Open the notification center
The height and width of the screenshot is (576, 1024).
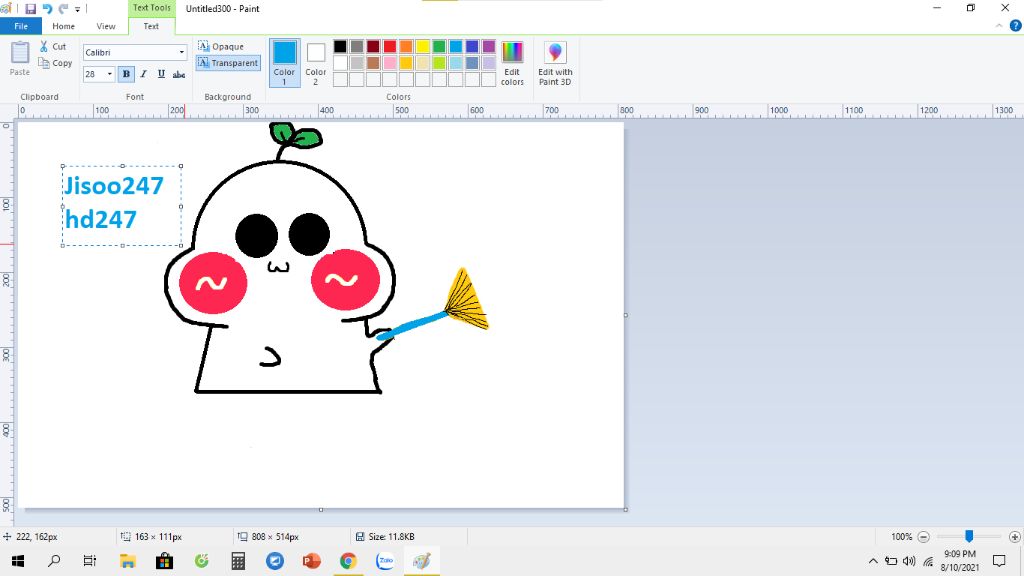pyautogui.click(x=999, y=561)
